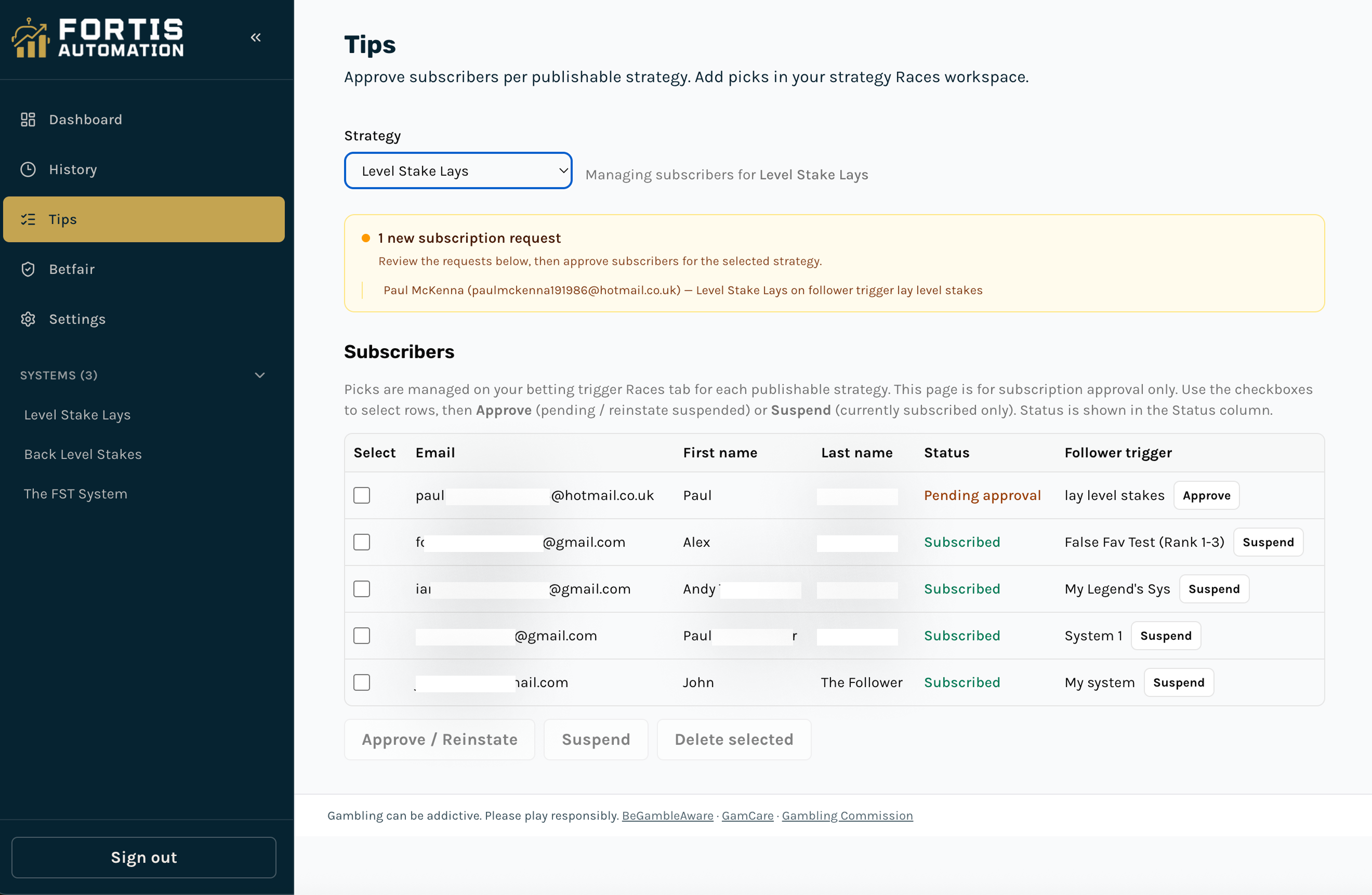Viewport: 1372px width, 895px height.
Task: Open the BeGambleAware link
Action: click(668, 815)
